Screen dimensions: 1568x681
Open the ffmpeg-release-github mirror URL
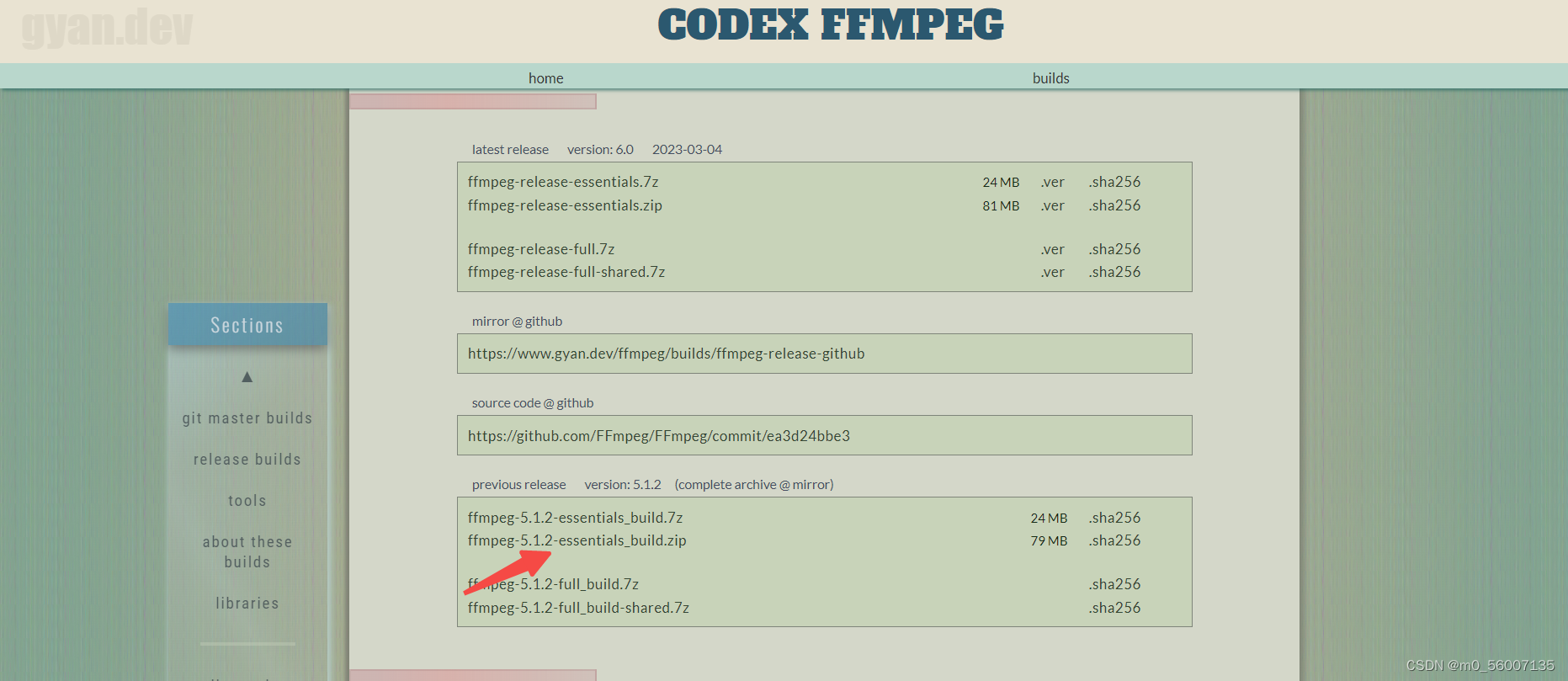667,354
